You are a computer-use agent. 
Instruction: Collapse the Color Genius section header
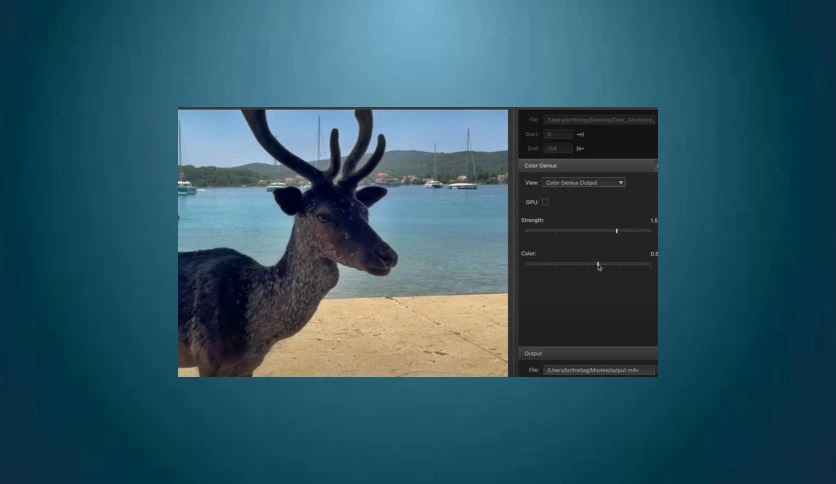(x=588, y=166)
